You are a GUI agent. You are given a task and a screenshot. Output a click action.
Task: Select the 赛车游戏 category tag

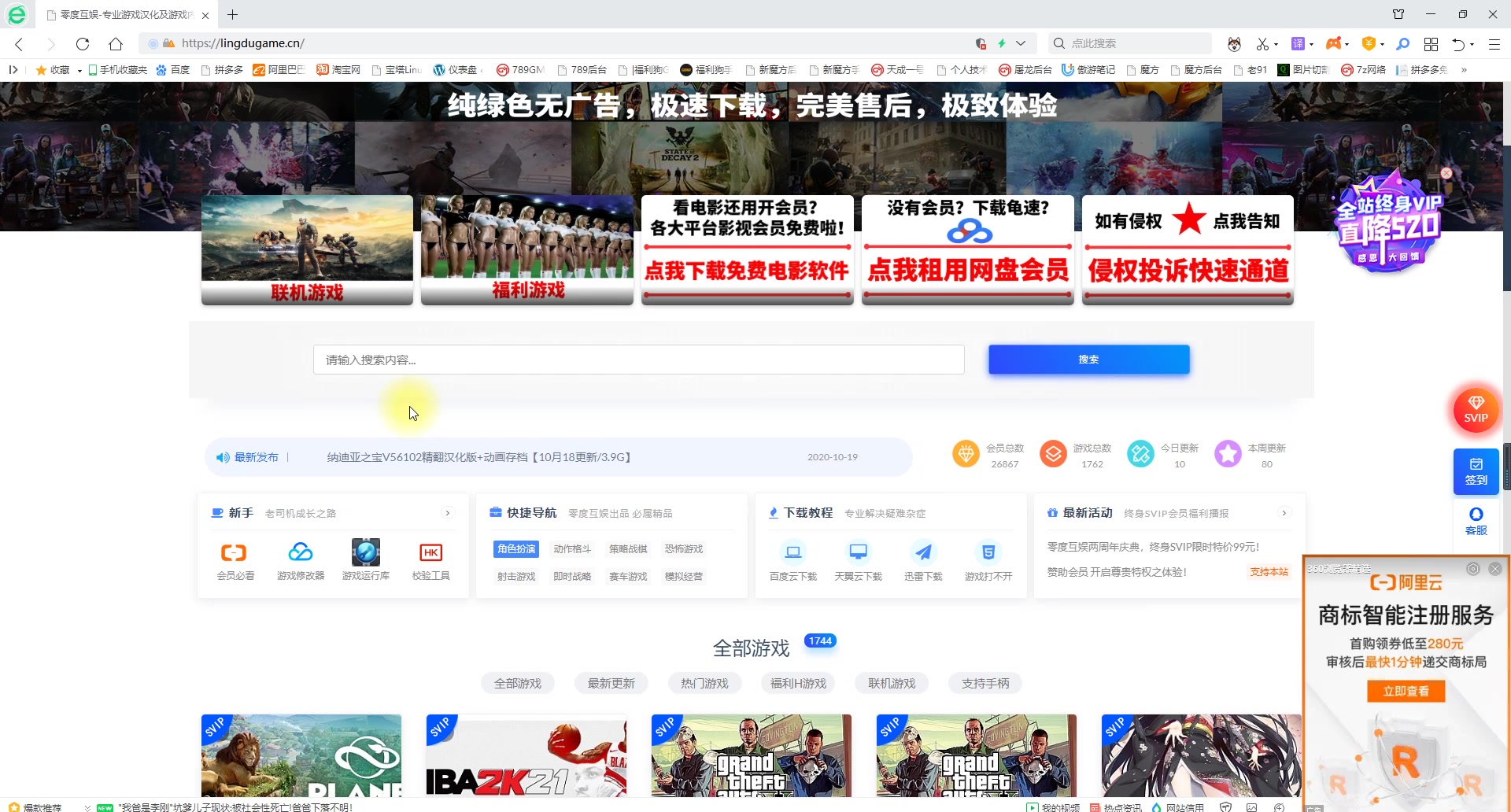(x=628, y=577)
